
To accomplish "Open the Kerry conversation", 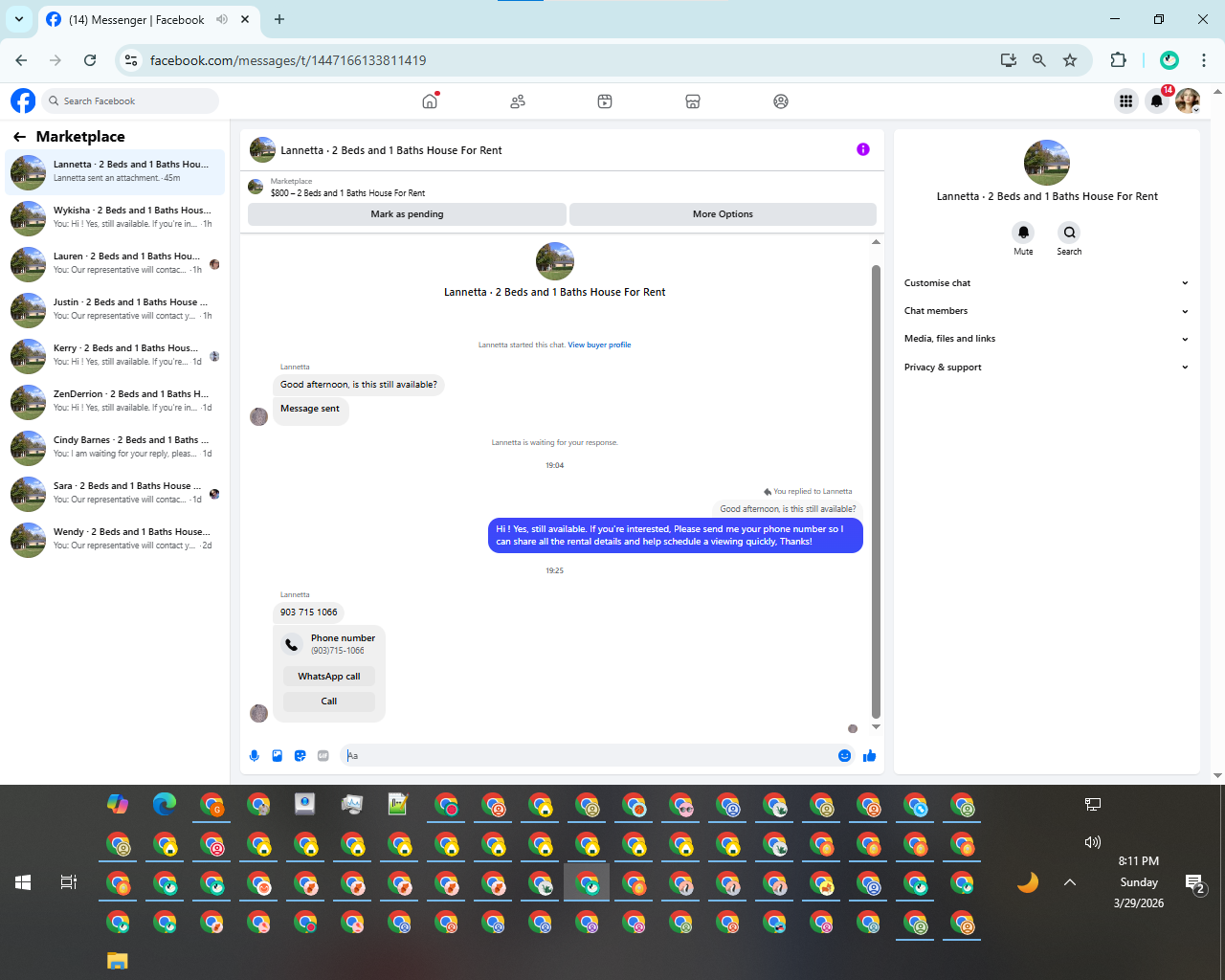I will (115, 355).
